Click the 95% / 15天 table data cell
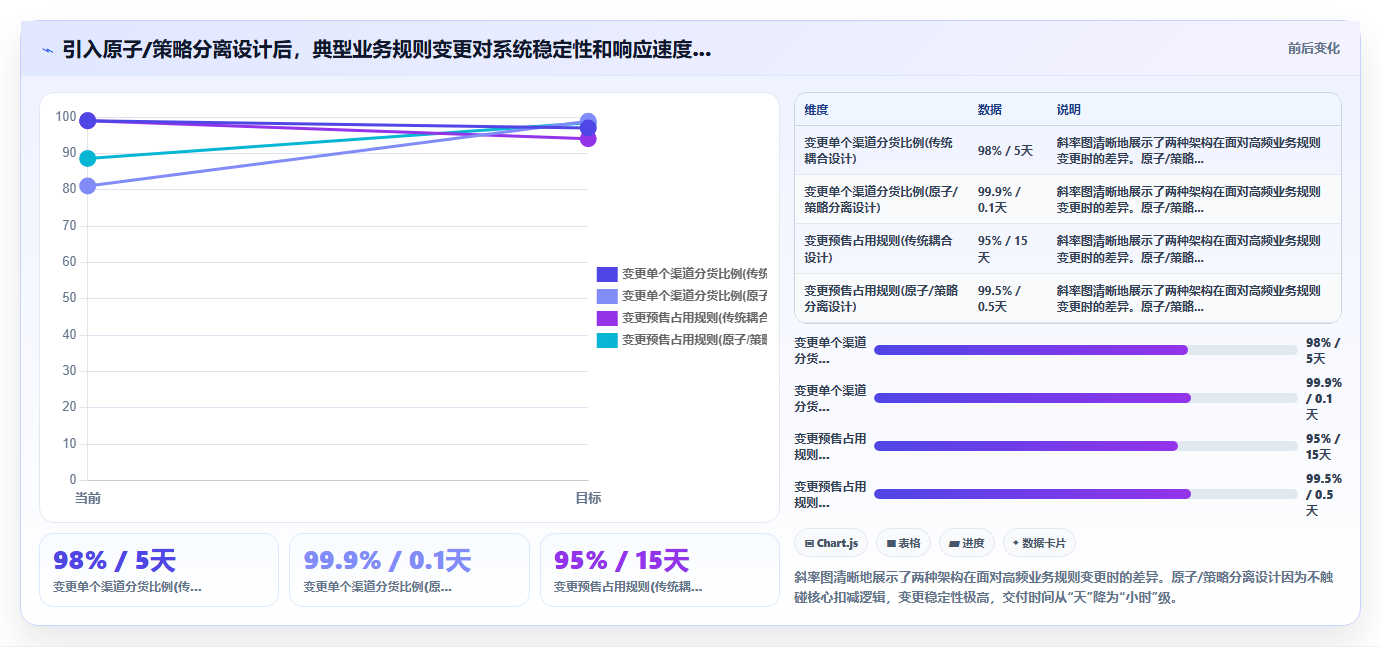Screen dimensions: 1381x647 [1007, 249]
